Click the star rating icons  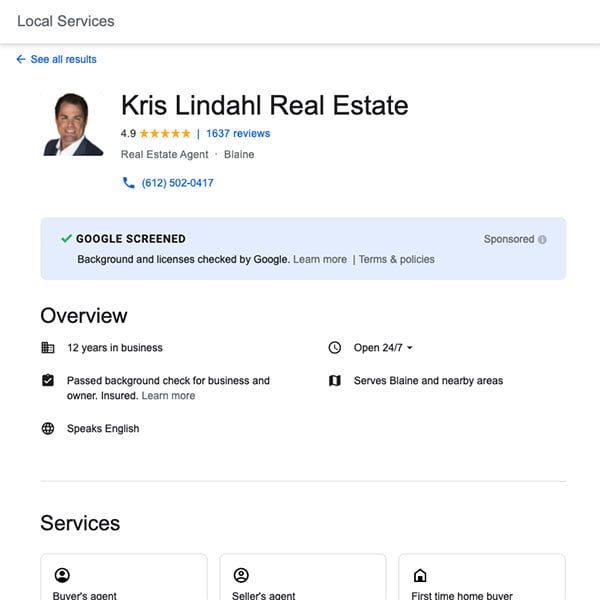(165, 134)
